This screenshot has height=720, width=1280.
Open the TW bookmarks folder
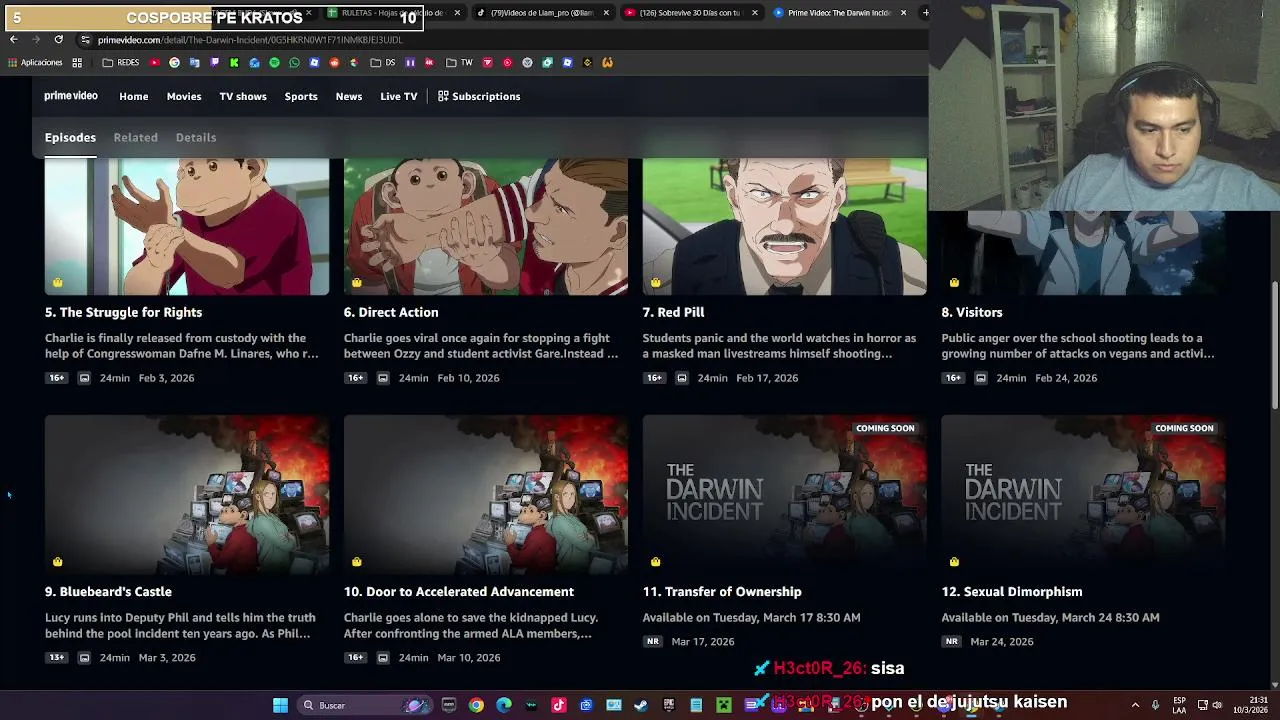point(459,62)
